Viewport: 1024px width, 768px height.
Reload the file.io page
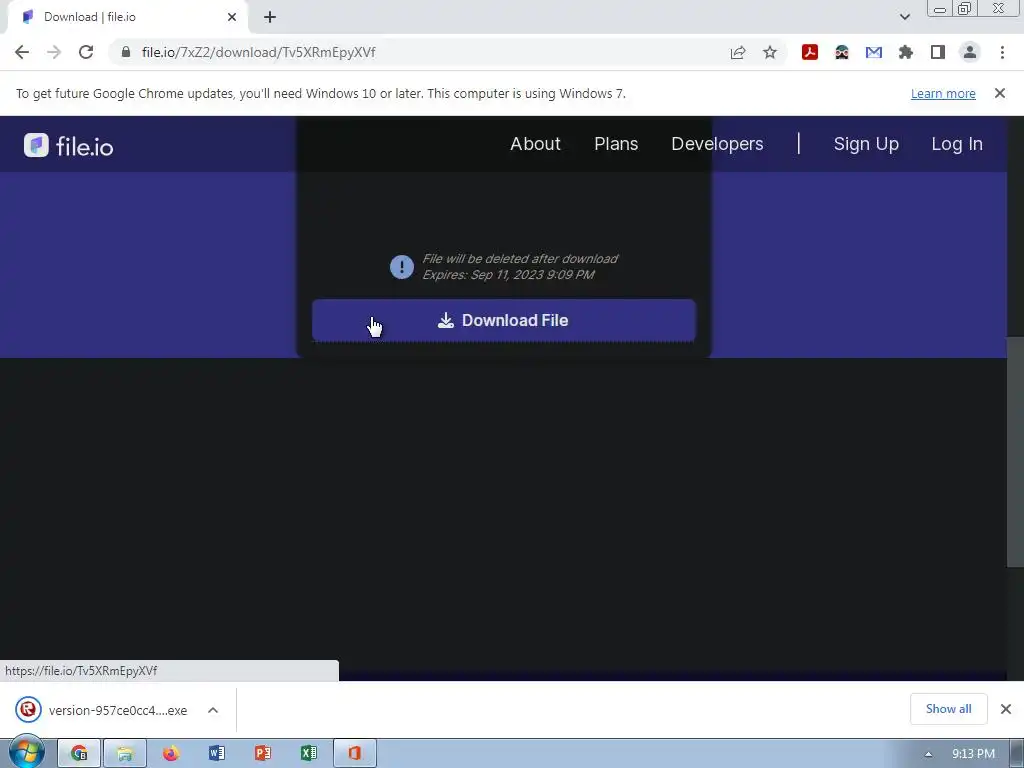point(86,52)
